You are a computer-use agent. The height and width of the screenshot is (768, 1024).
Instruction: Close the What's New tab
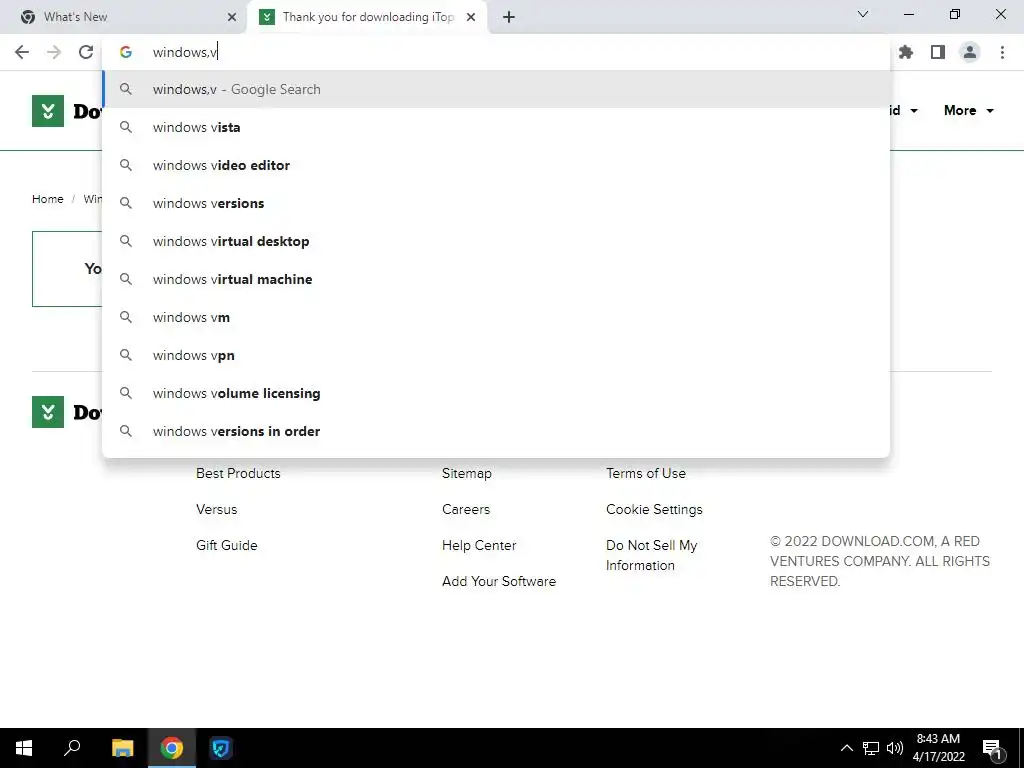point(232,17)
